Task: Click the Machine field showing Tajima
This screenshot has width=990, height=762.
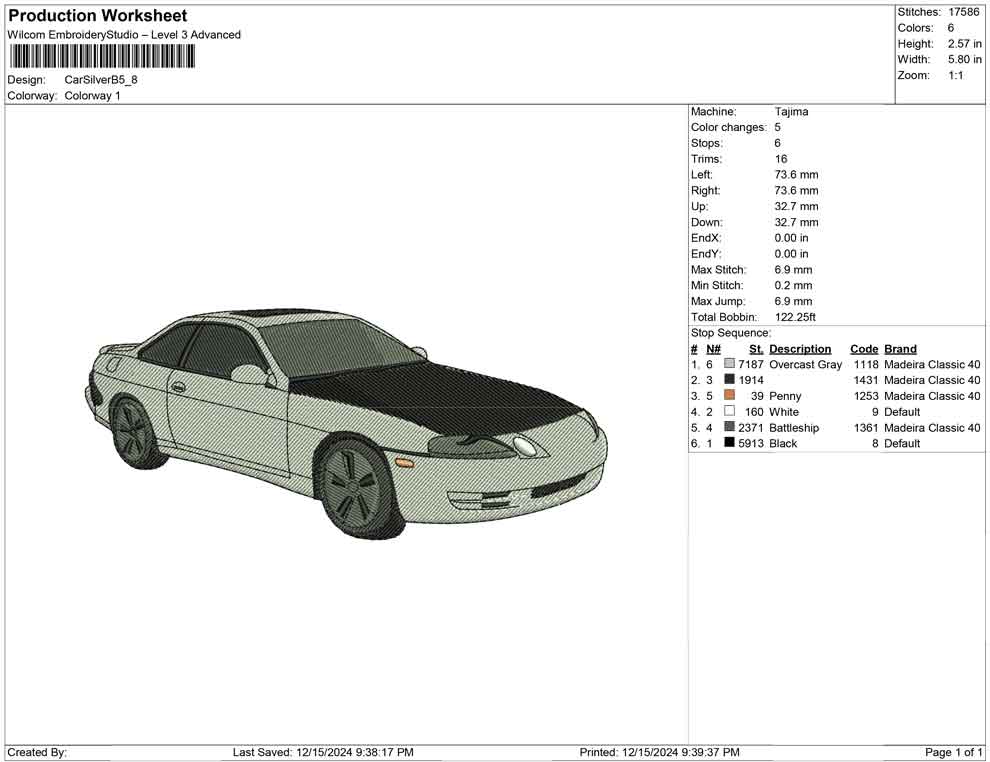Action: click(x=790, y=111)
